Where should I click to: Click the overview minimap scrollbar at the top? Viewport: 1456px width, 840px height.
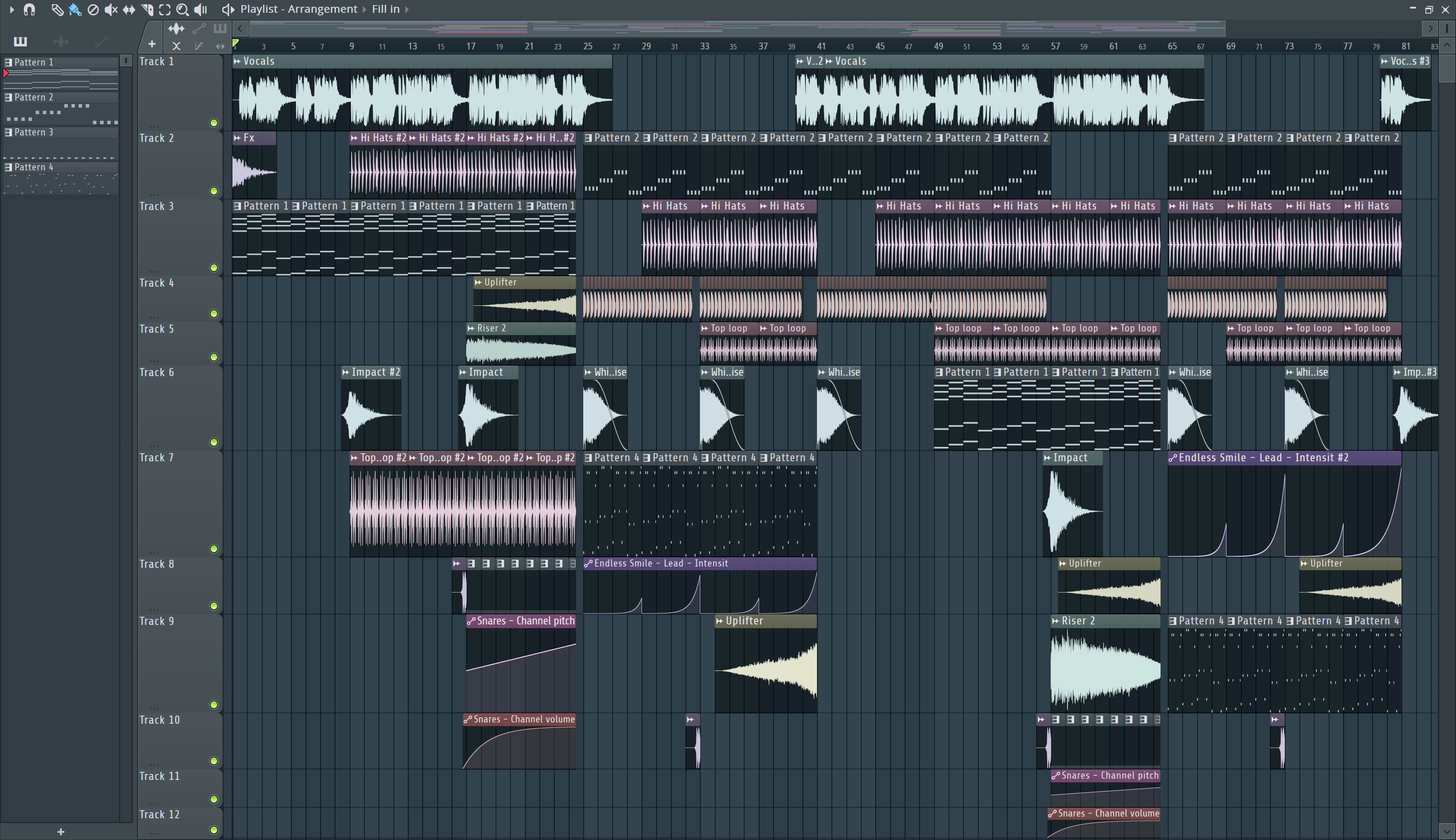point(737,28)
